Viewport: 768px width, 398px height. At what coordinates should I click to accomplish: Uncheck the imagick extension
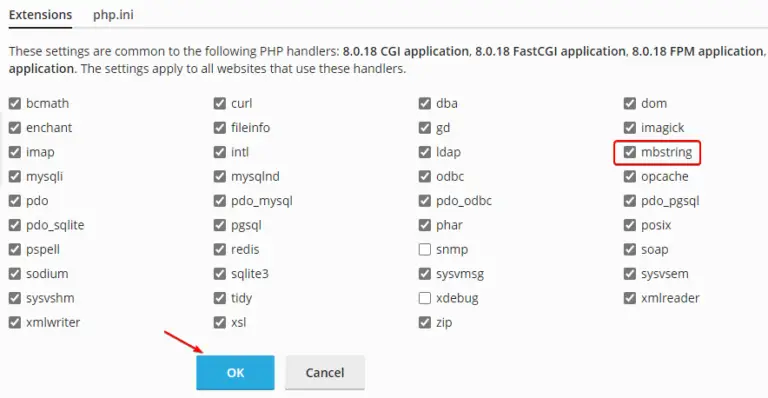click(629, 128)
